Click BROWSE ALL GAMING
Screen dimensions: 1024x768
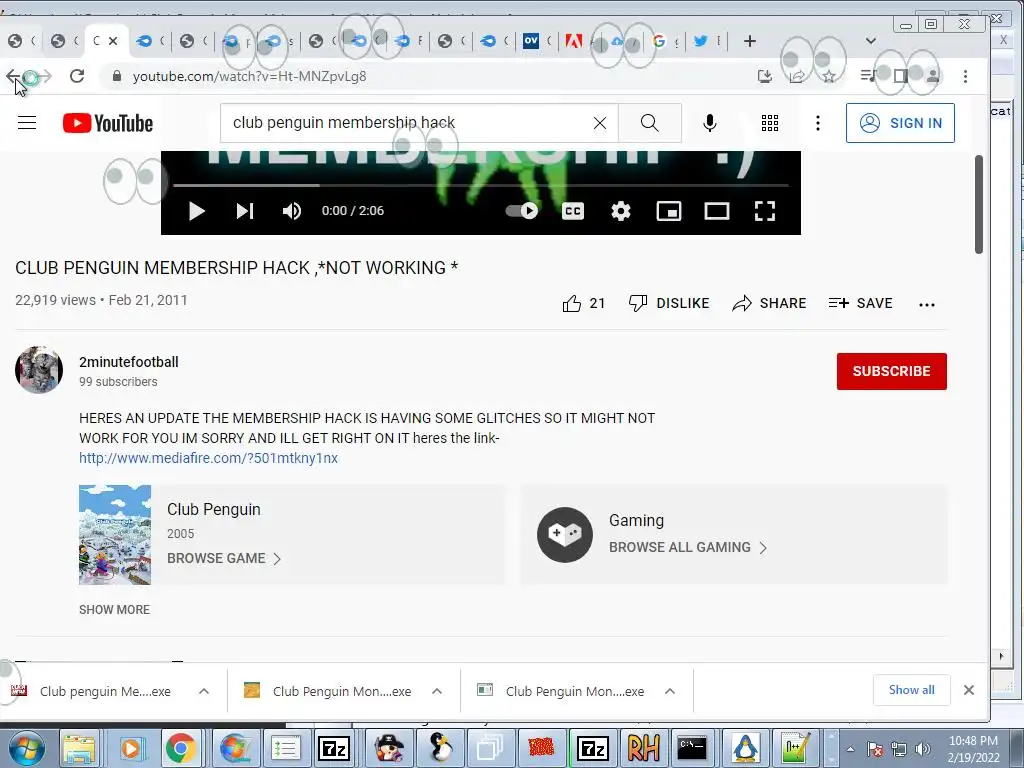point(688,547)
